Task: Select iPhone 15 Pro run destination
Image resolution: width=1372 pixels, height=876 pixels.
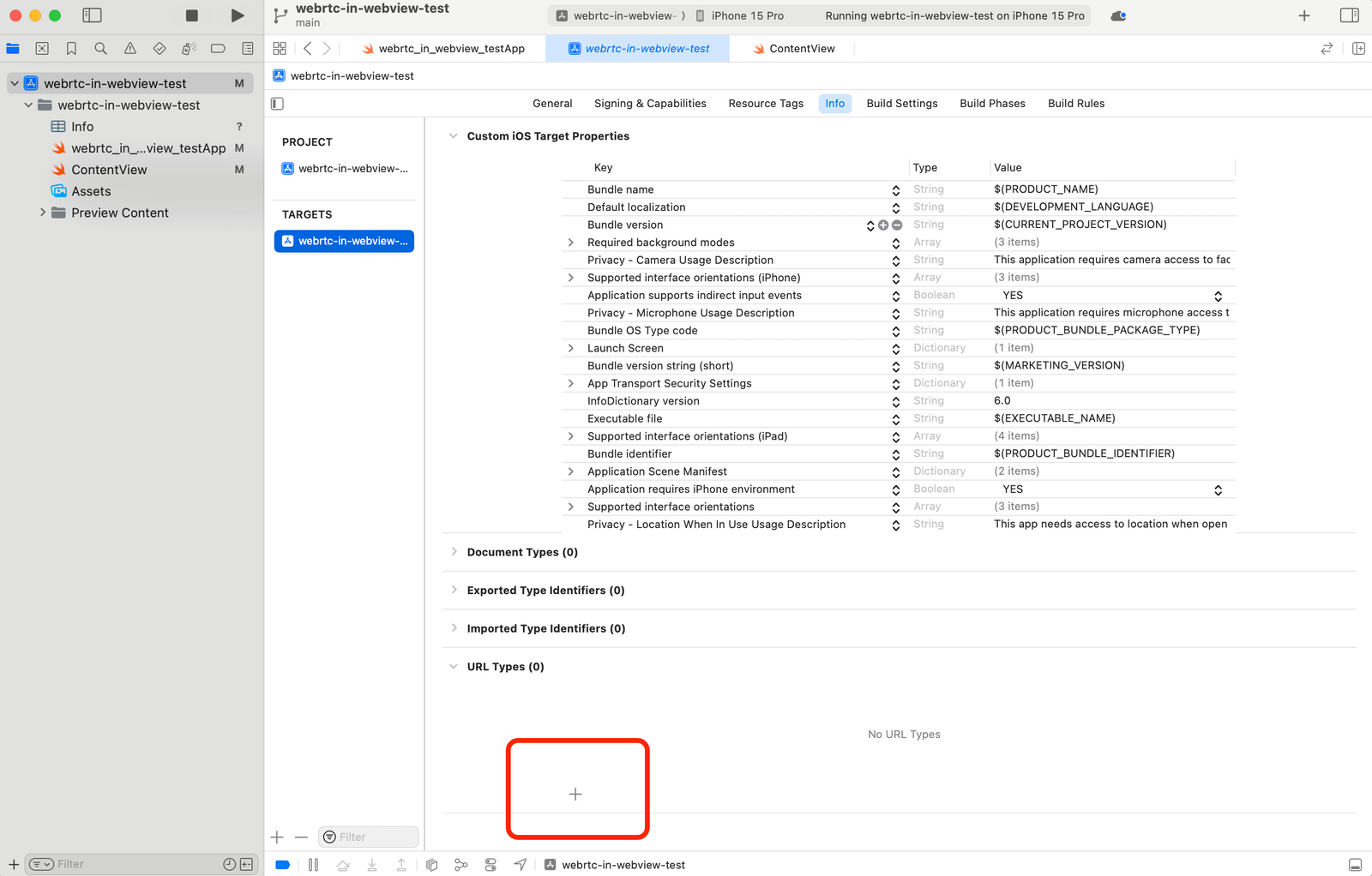Action: [739, 15]
